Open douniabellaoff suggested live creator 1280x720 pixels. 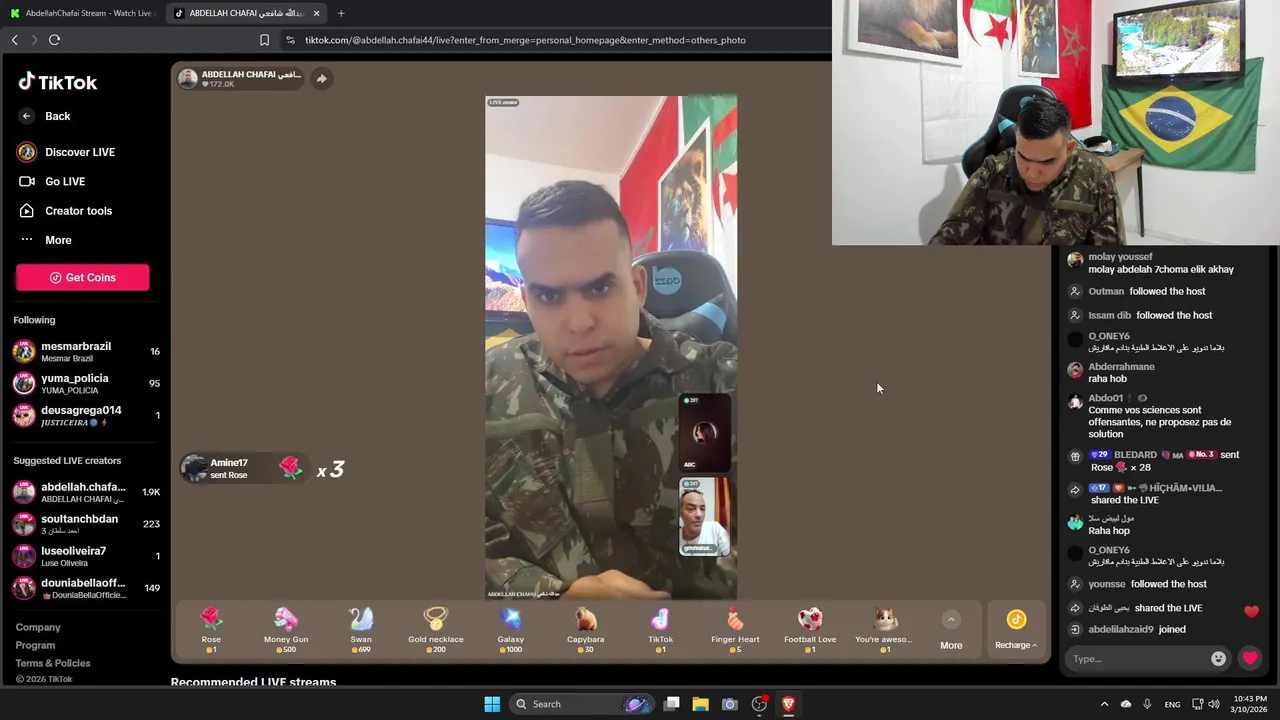point(85,588)
